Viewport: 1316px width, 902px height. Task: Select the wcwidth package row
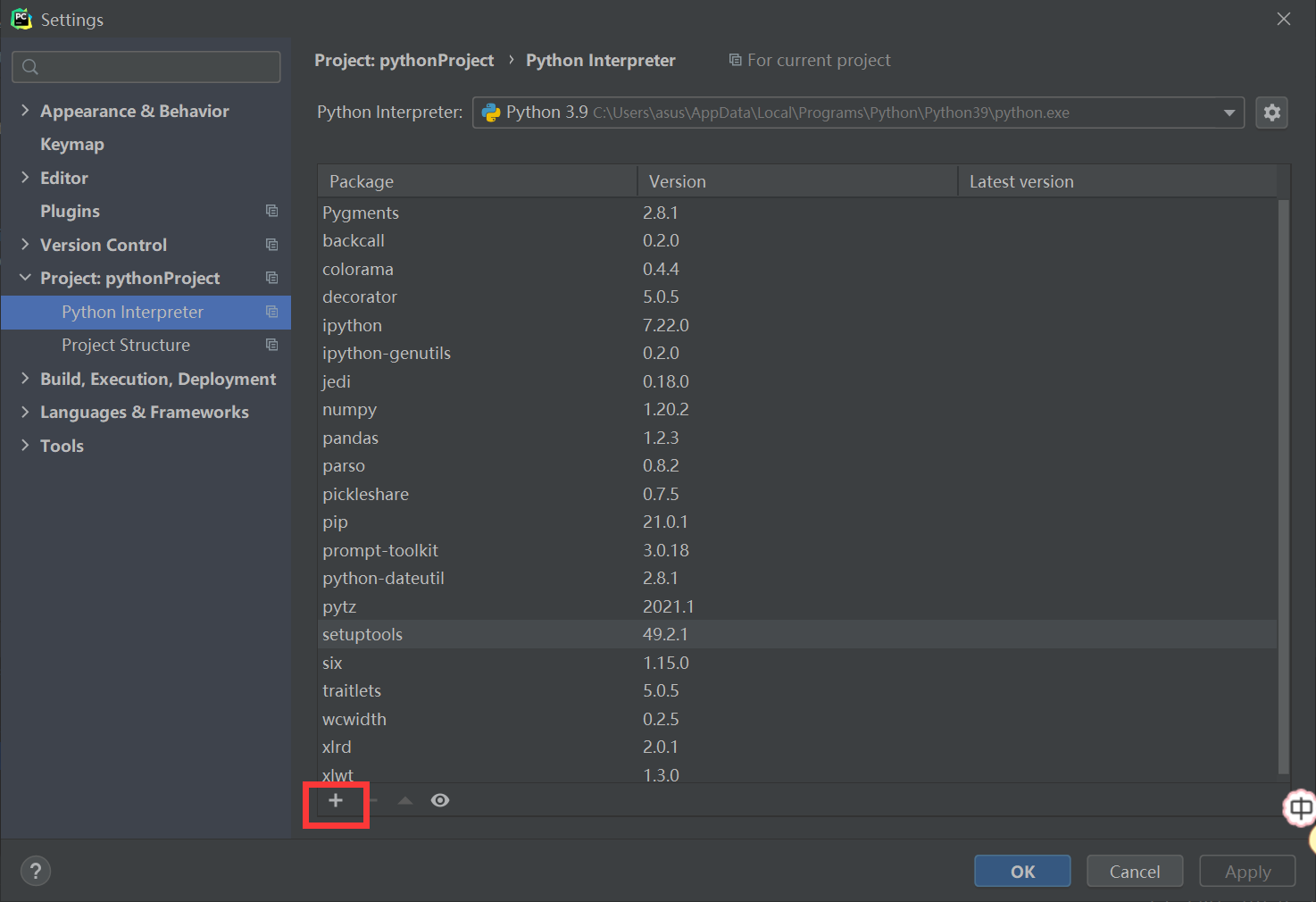[797, 719]
